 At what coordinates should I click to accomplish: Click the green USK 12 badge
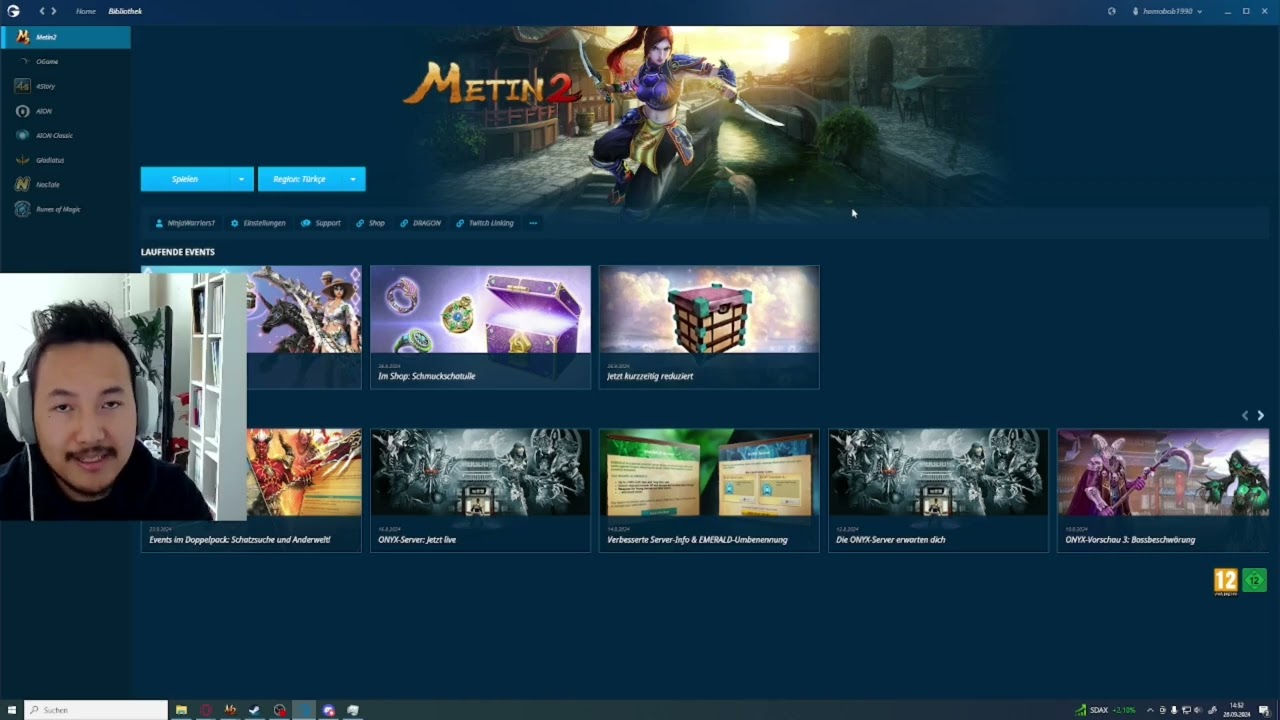[x=1255, y=580]
